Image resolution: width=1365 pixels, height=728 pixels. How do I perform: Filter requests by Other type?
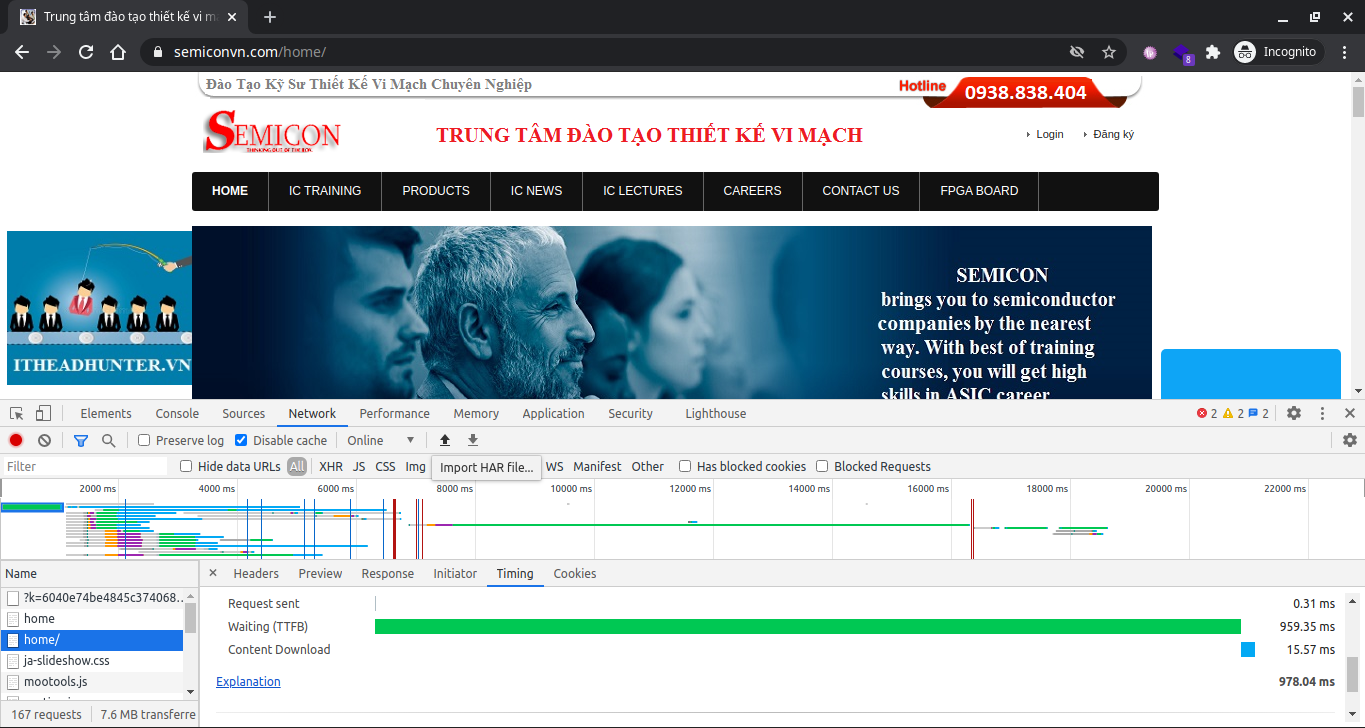[x=647, y=467]
